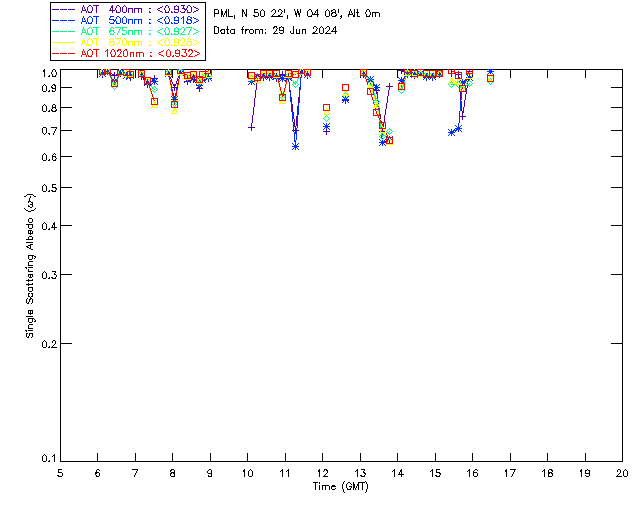The image size is (640, 512).
Task: Click the 0.1 tick label on y-axis
Action: tap(49, 459)
